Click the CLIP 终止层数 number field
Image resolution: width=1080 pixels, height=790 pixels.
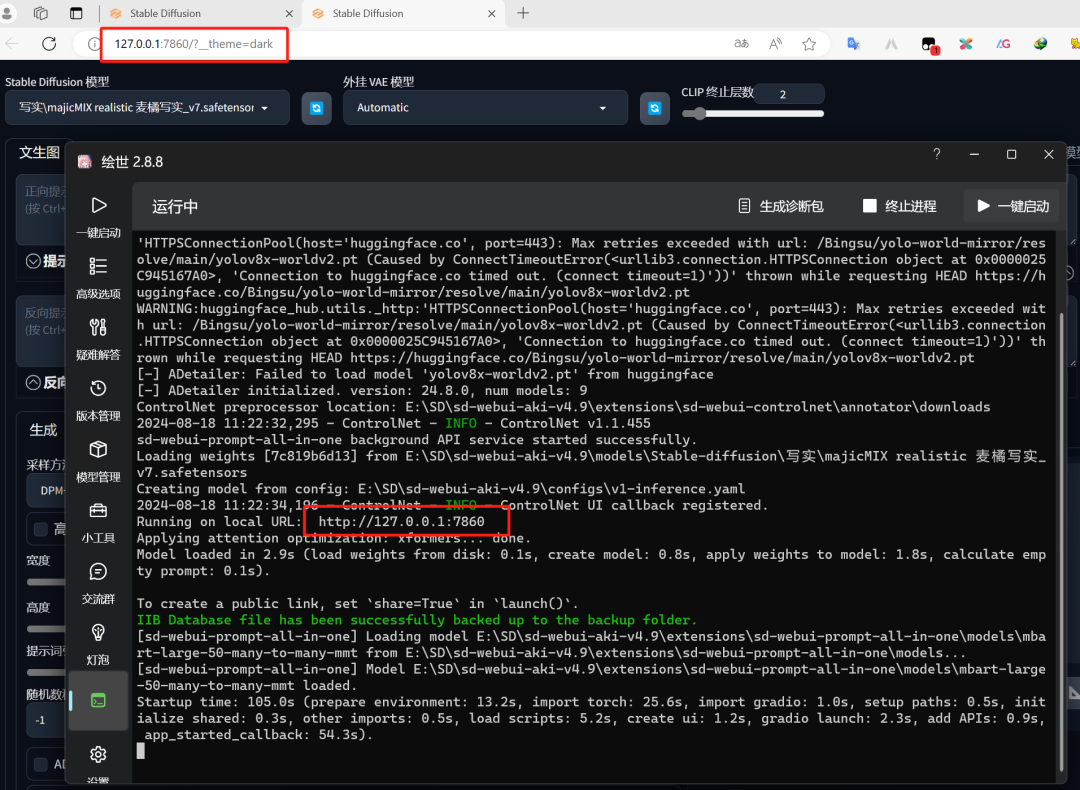click(x=789, y=94)
